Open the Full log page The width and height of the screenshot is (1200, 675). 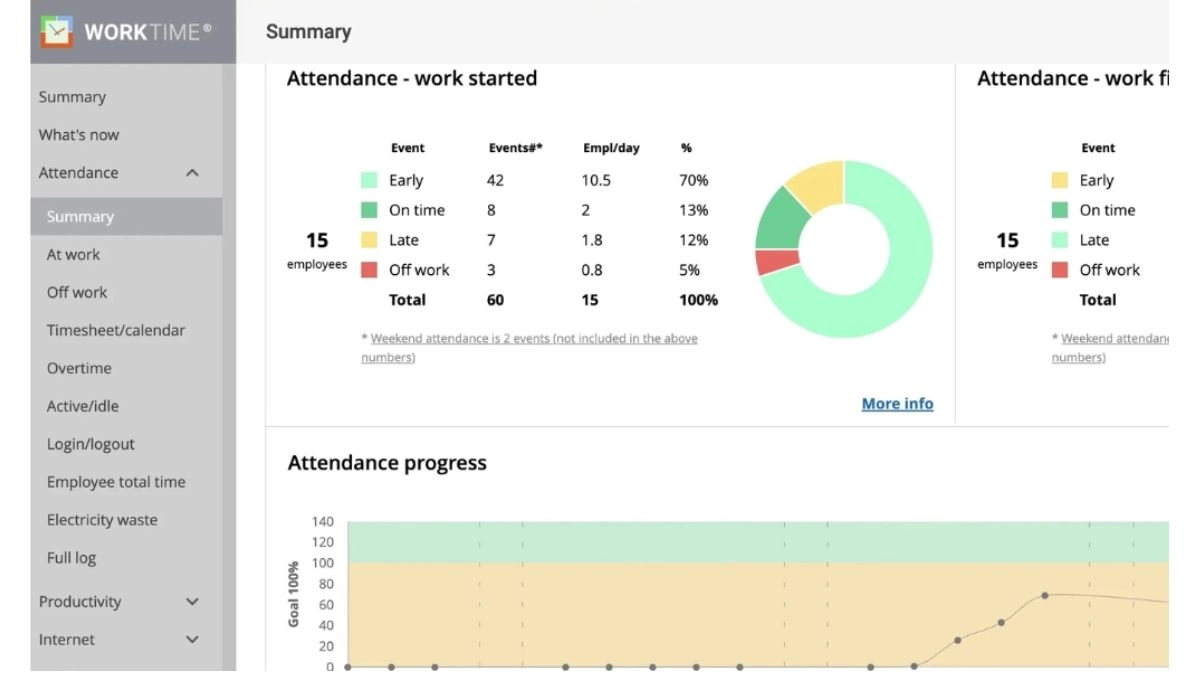click(x=72, y=559)
